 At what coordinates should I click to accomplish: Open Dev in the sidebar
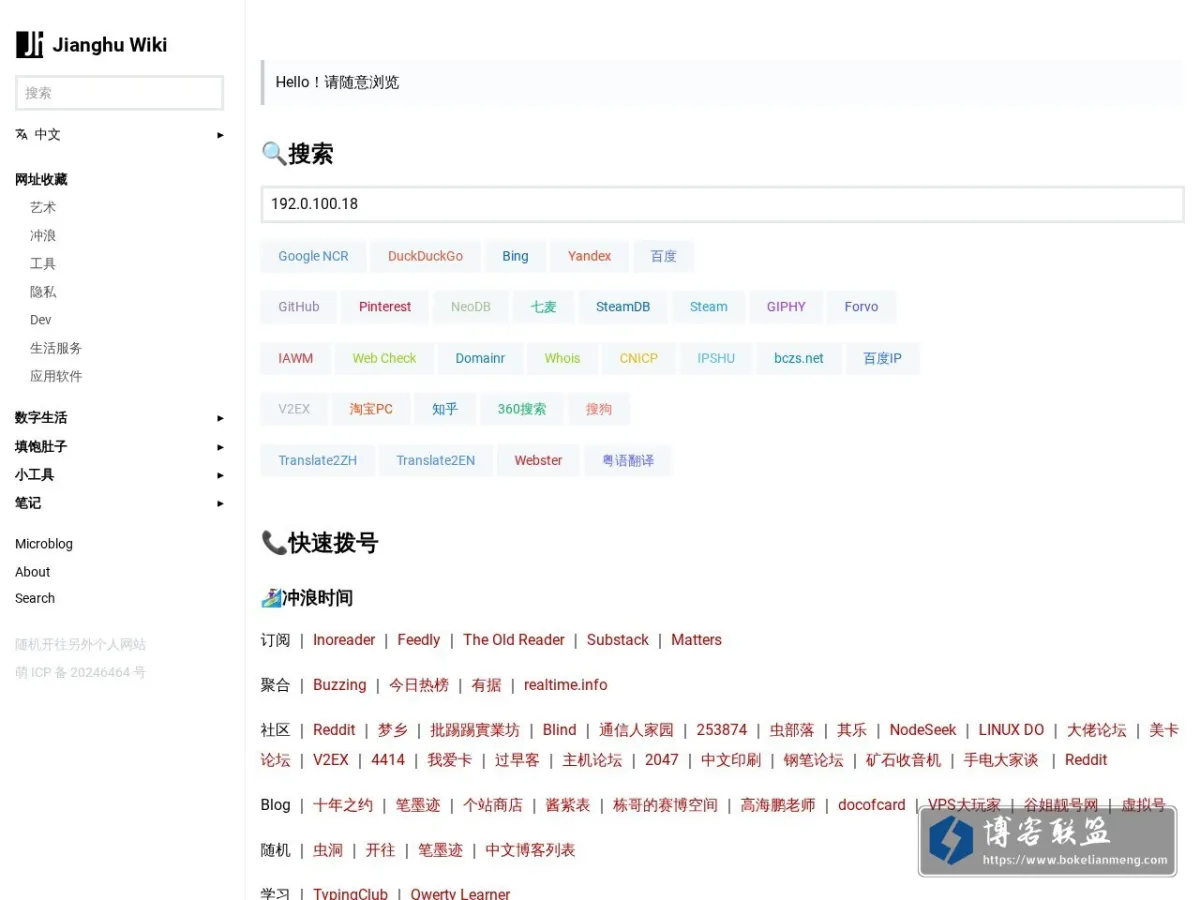40,320
